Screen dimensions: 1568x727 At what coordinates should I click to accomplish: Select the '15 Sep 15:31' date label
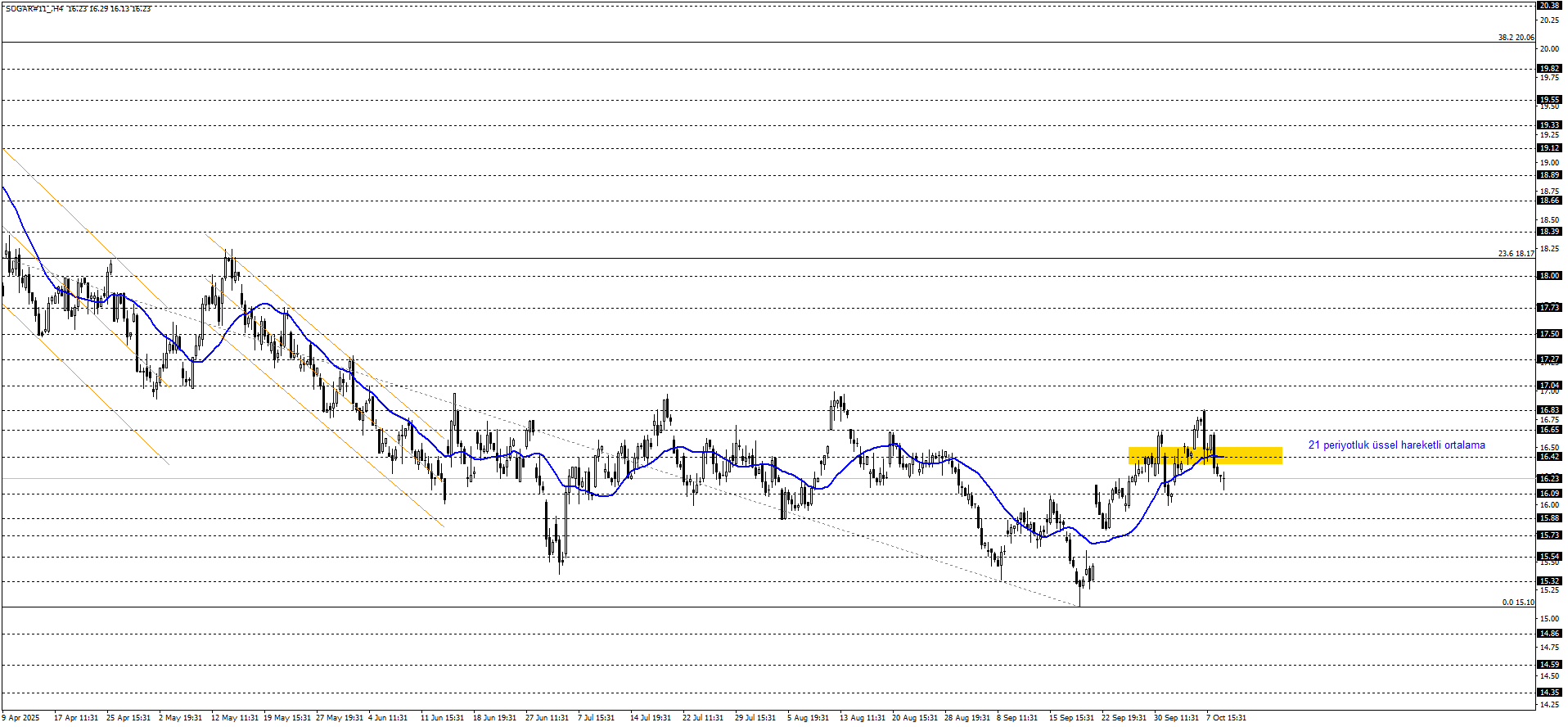click(1071, 718)
